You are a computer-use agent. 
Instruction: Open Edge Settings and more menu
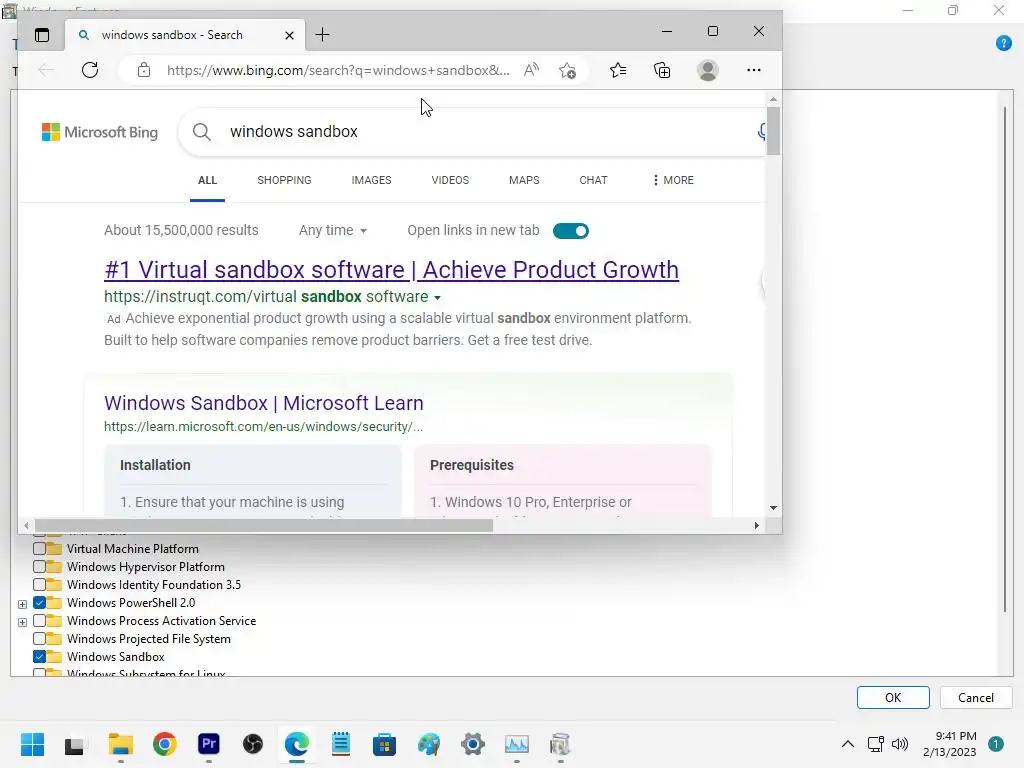click(754, 70)
